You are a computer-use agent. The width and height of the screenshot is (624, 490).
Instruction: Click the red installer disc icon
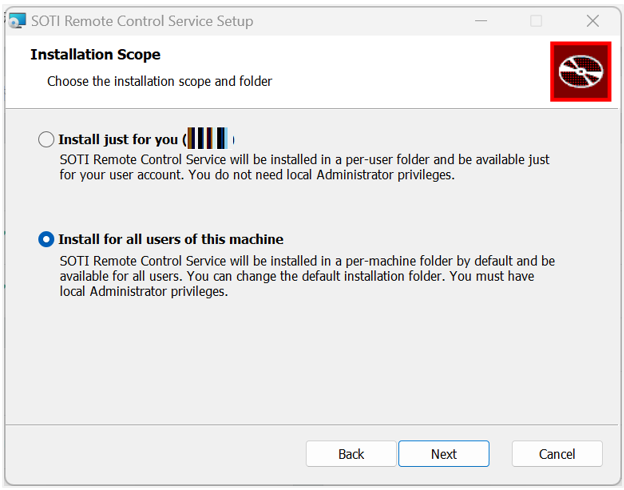pyautogui.click(x=581, y=72)
